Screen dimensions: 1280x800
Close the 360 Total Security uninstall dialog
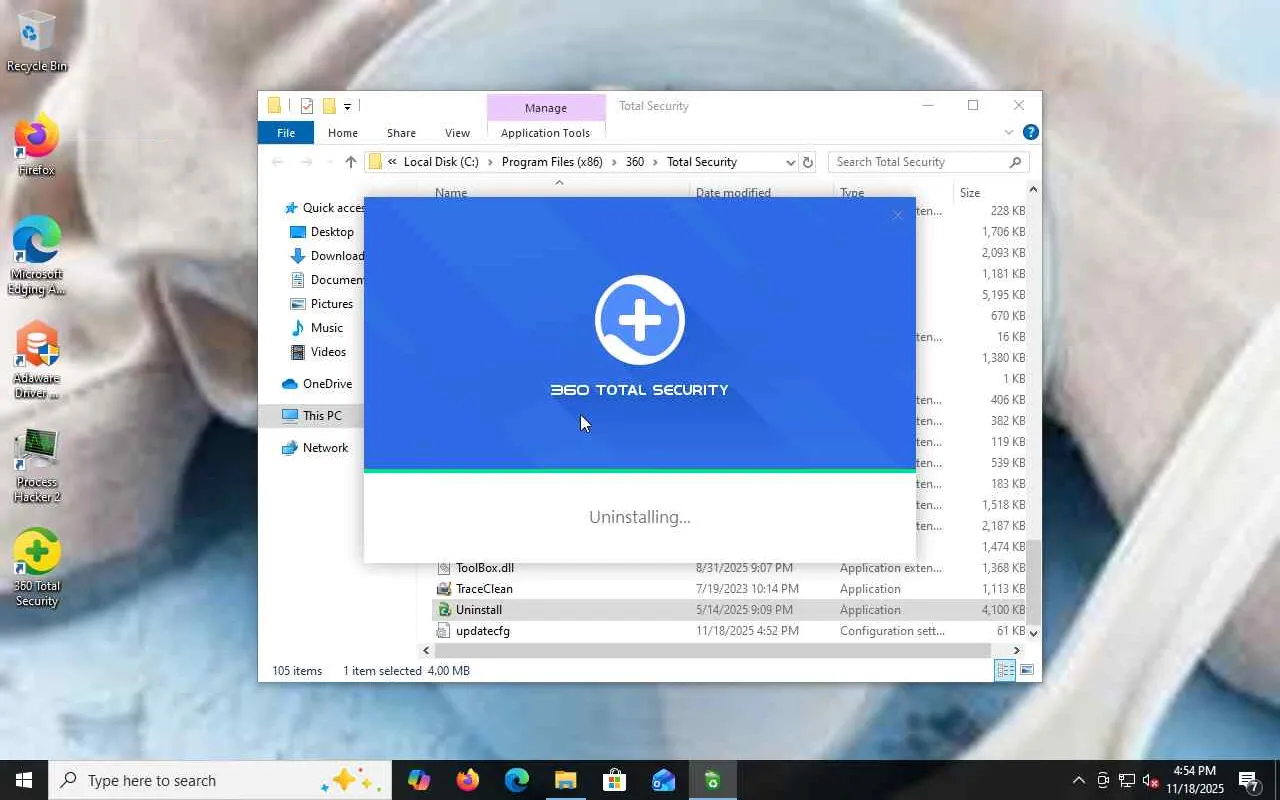click(x=897, y=215)
